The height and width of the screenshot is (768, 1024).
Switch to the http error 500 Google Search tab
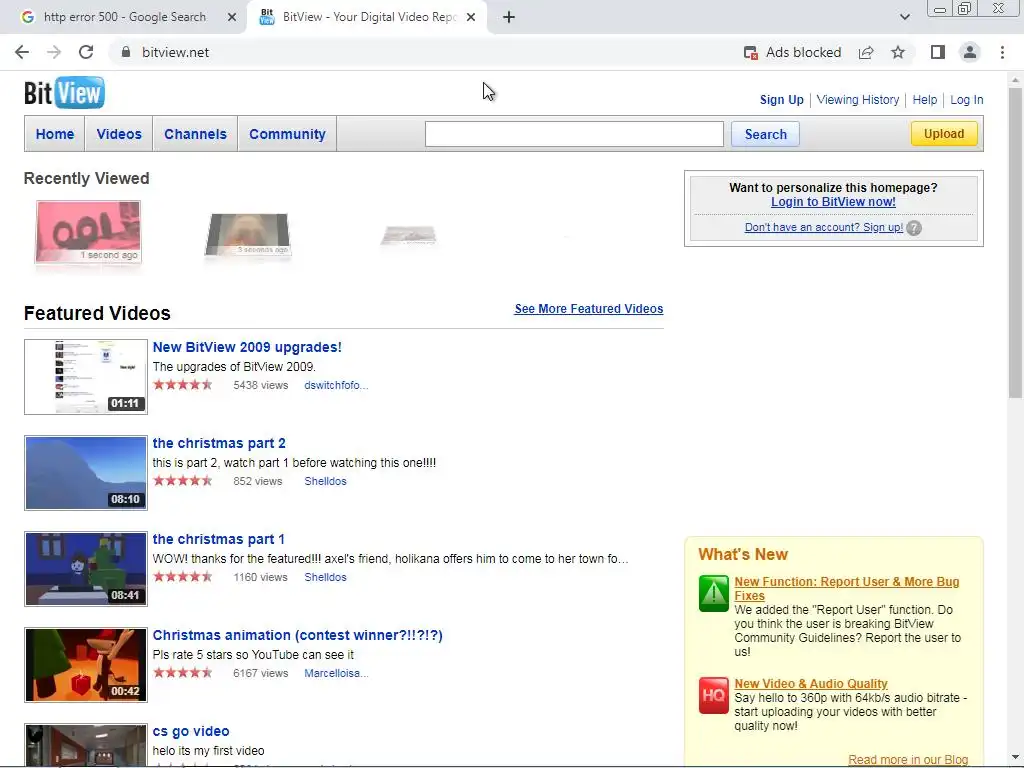[x=124, y=17]
